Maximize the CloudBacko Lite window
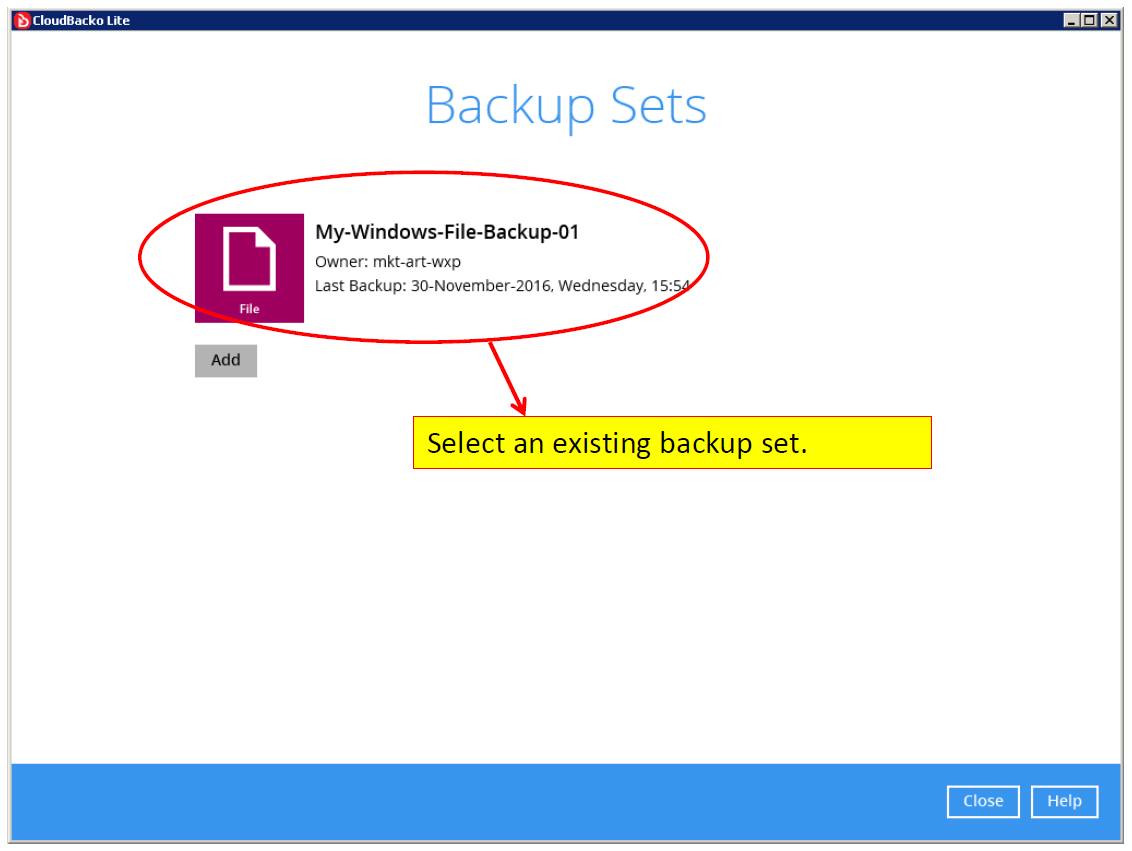Image resolution: width=1132 pixels, height=851 pixels. click(1090, 20)
